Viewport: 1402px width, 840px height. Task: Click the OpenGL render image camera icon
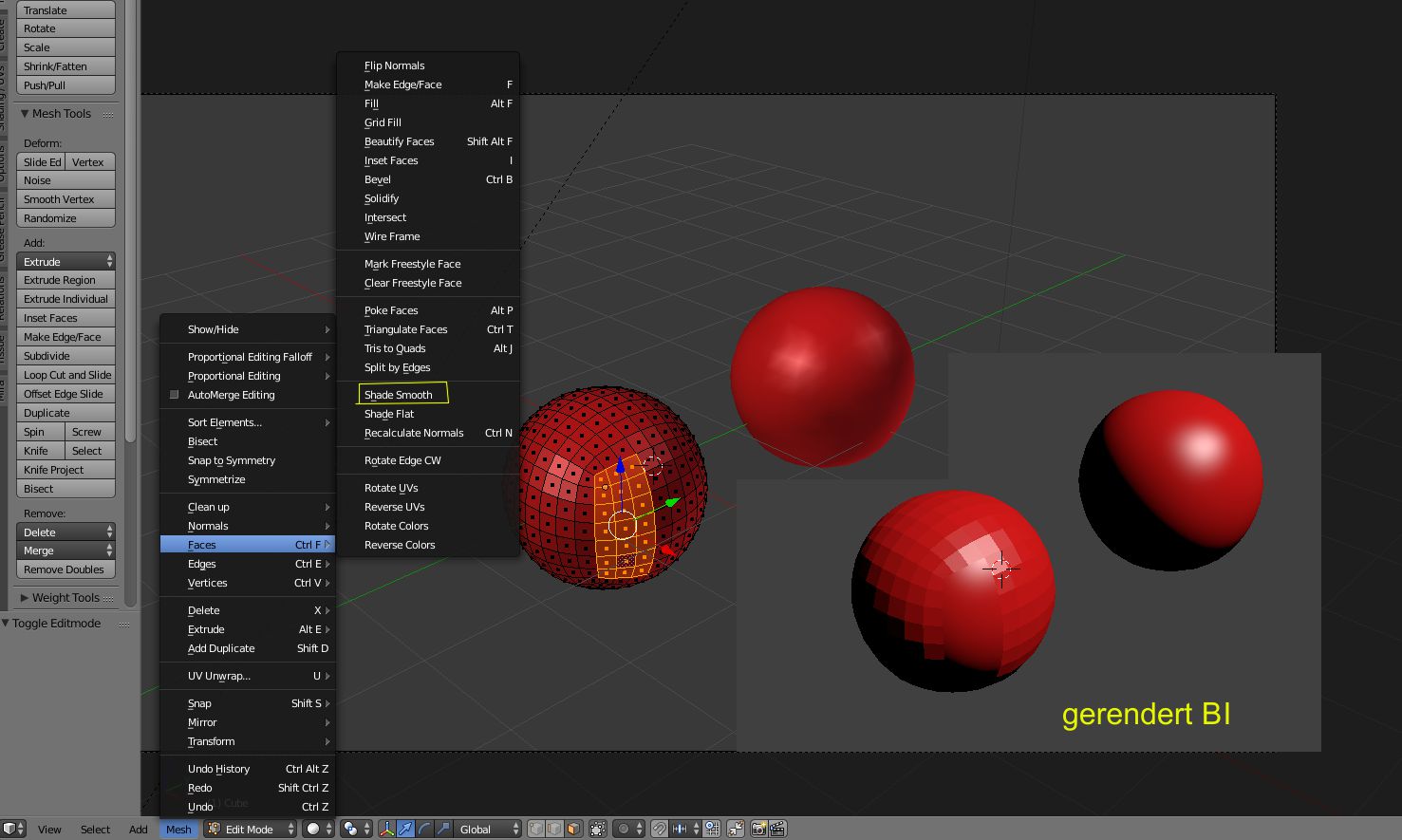click(758, 829)
